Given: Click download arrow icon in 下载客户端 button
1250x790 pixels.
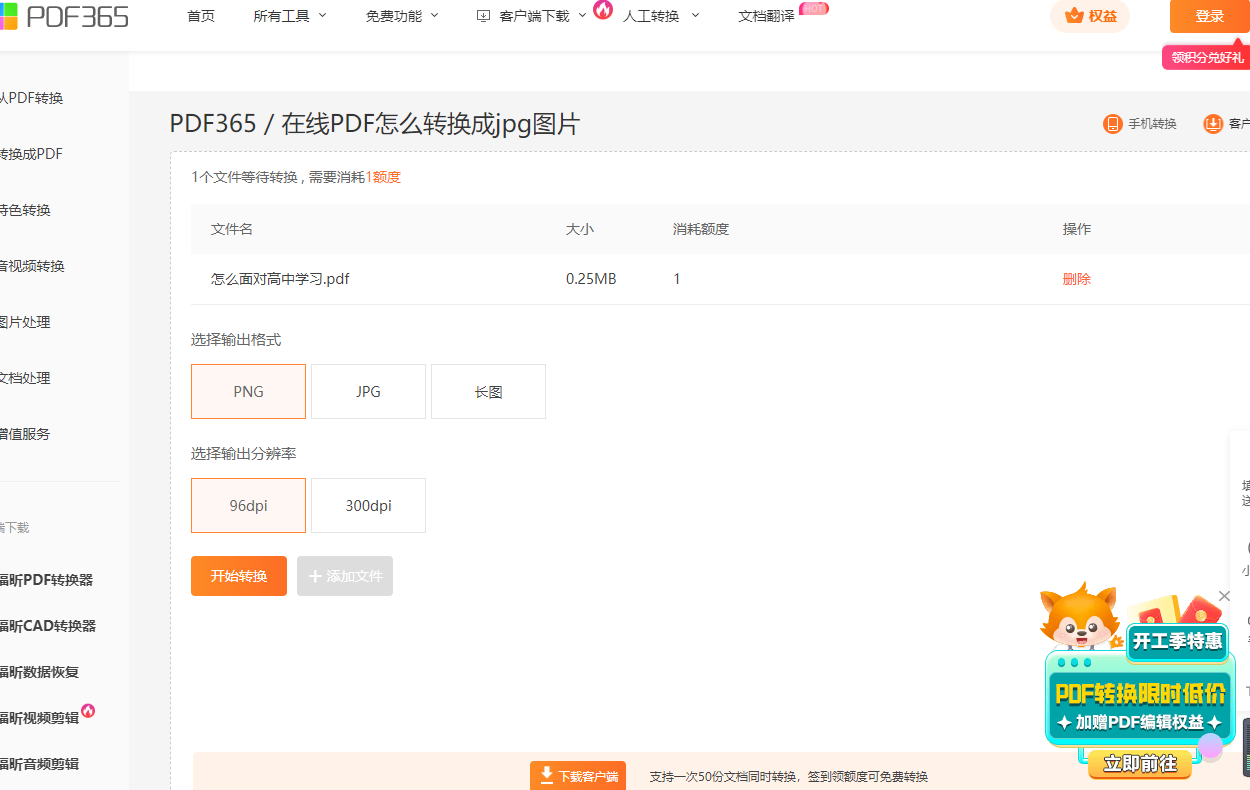Looking at the screenshot, I should point(547,775).
